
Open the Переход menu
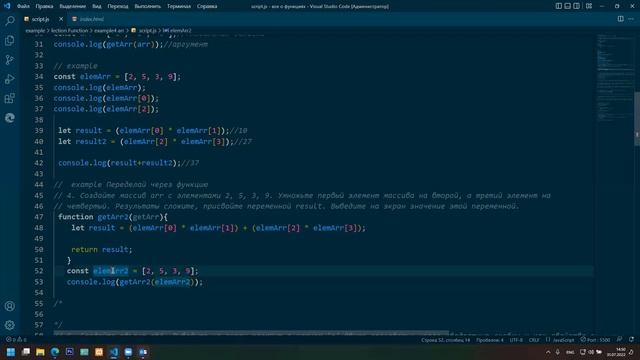[118, 6]
